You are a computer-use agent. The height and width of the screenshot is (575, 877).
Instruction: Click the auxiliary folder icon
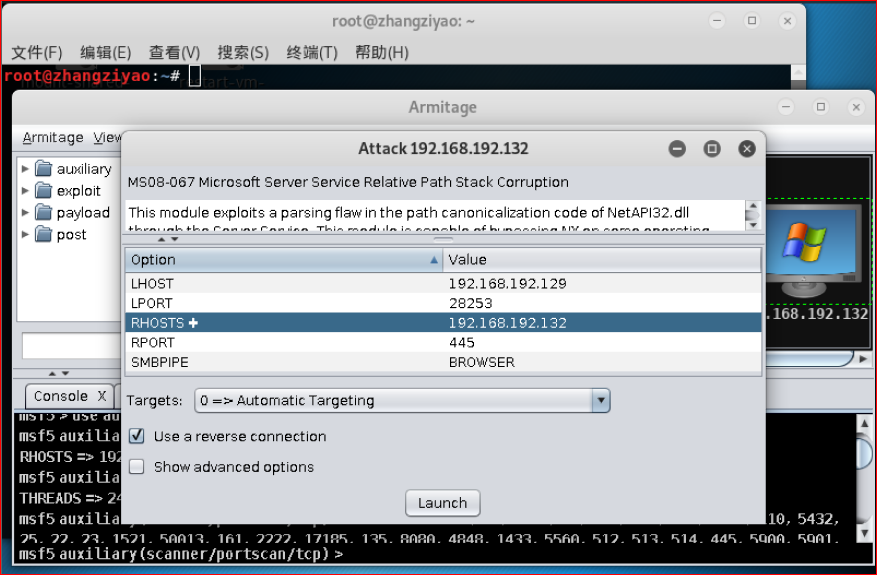pyautogui.click(x=43, y=168)
